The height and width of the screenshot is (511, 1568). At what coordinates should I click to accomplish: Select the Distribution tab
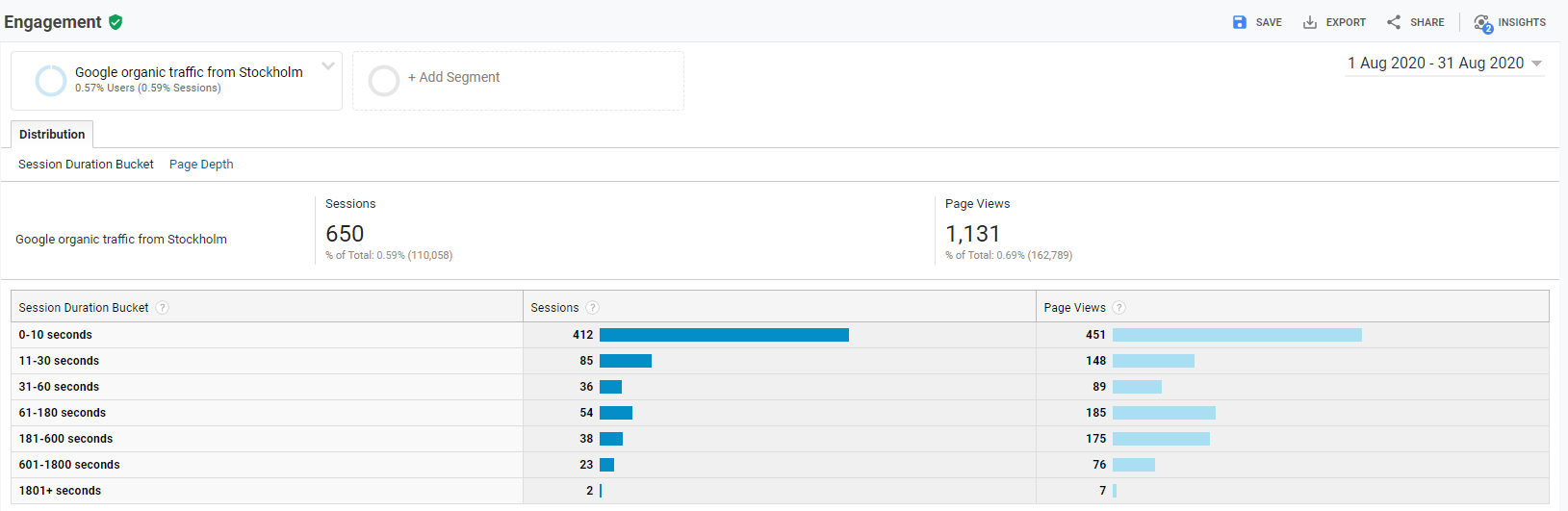[52, 135]
